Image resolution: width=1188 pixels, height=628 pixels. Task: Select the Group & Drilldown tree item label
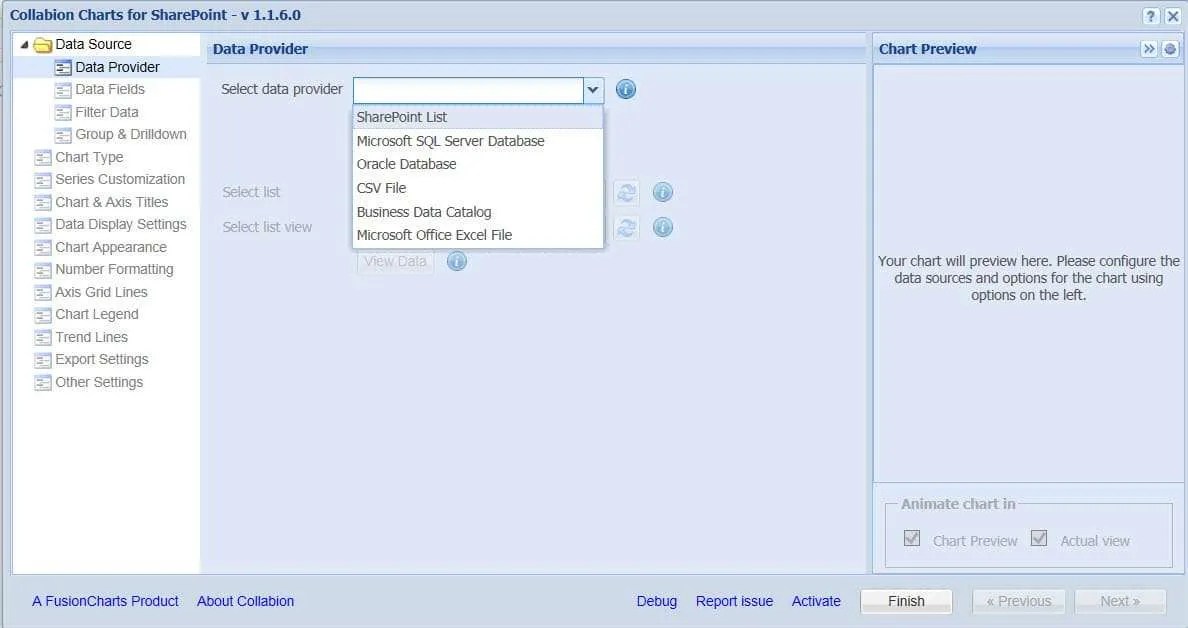pos(131,134)
